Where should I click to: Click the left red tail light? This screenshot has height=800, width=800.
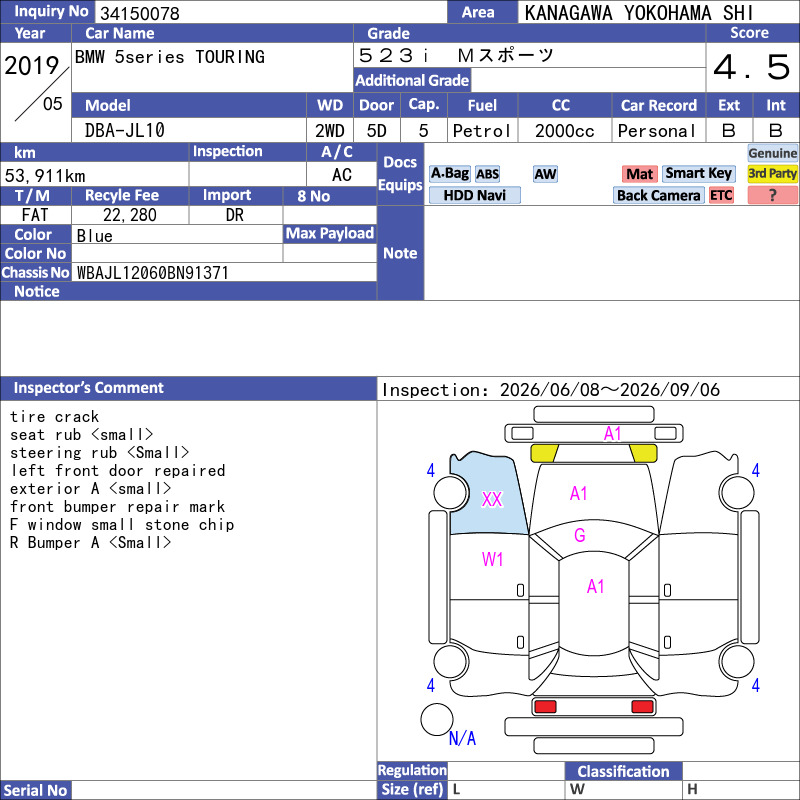(x=545, y=707)
